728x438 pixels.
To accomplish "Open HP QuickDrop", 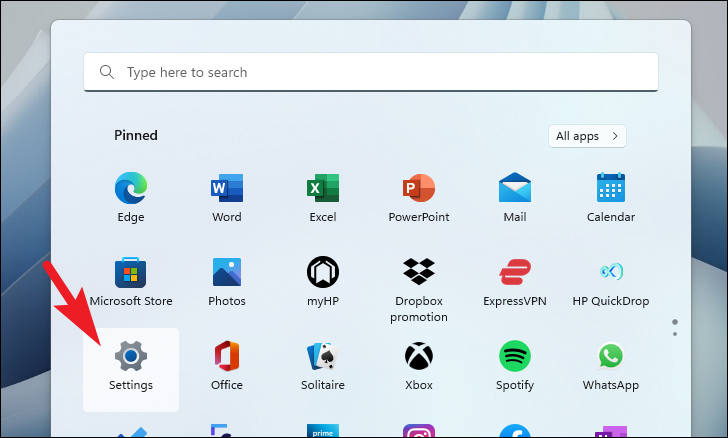I will click(x=611, y=271).
